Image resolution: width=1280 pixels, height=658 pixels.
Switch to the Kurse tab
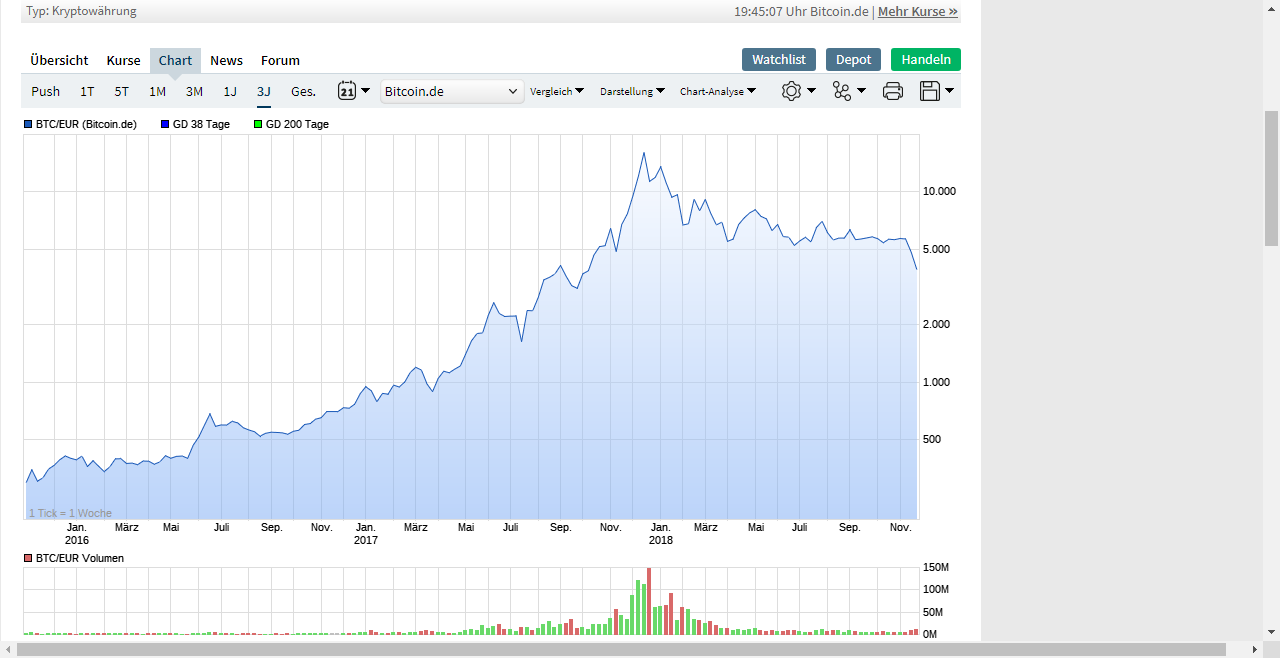pos(124,60)
